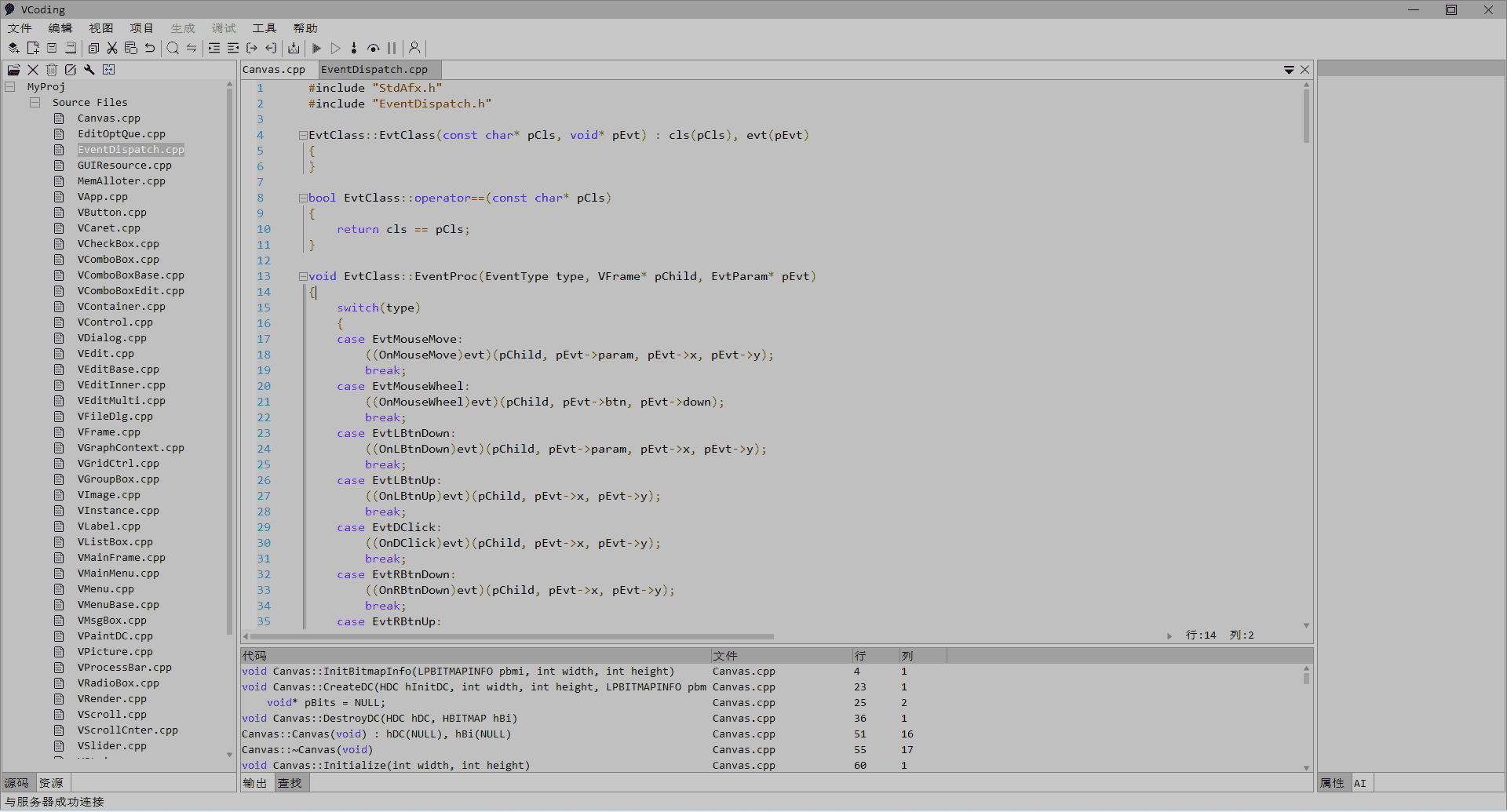1507x812 pixels.
Task: Open the 项目 menu
Action: point(142,28)
